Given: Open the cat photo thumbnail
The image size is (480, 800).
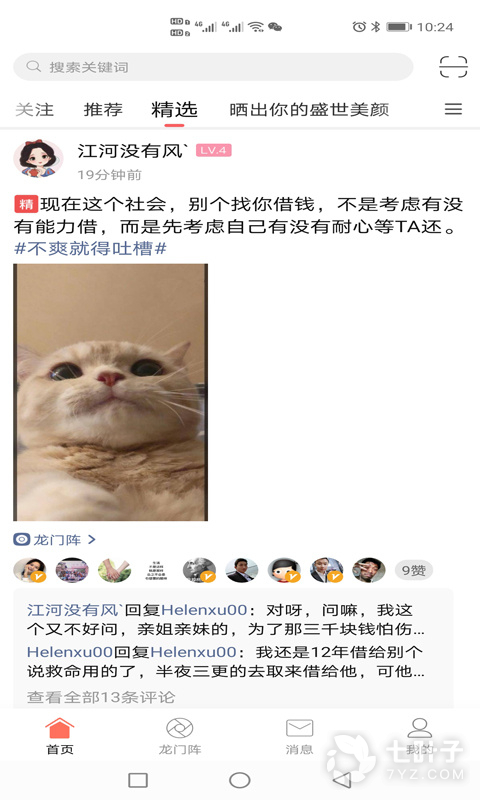Looking at the screenshot, I should 111,392.
